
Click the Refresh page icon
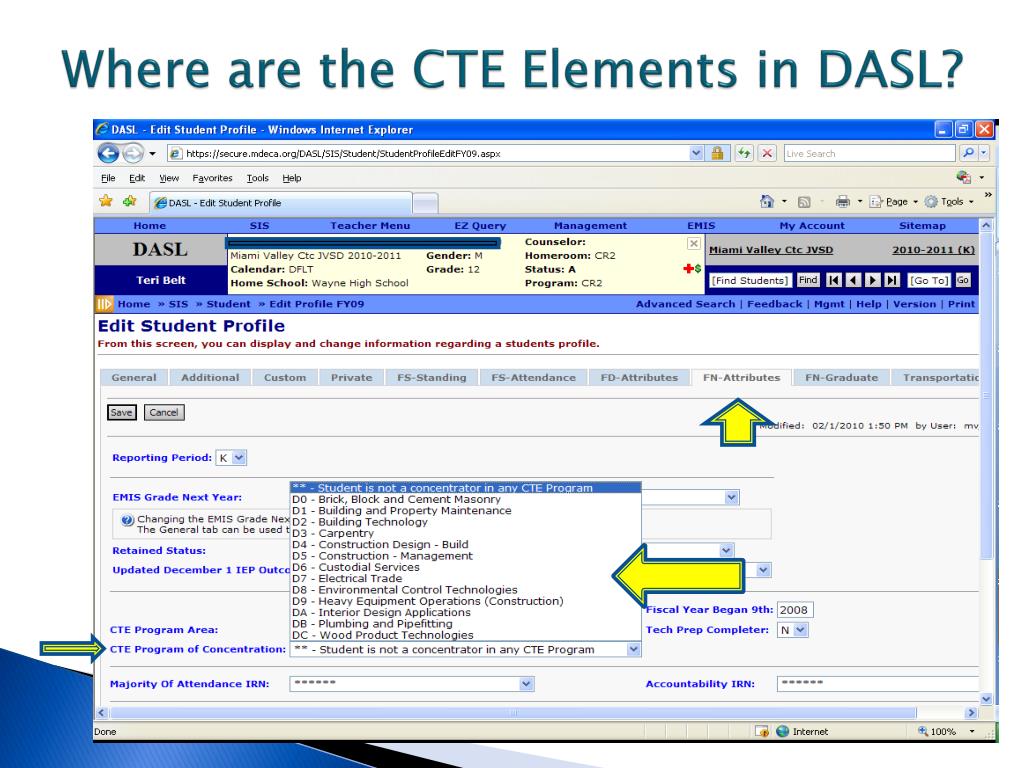tap(744, 153)
